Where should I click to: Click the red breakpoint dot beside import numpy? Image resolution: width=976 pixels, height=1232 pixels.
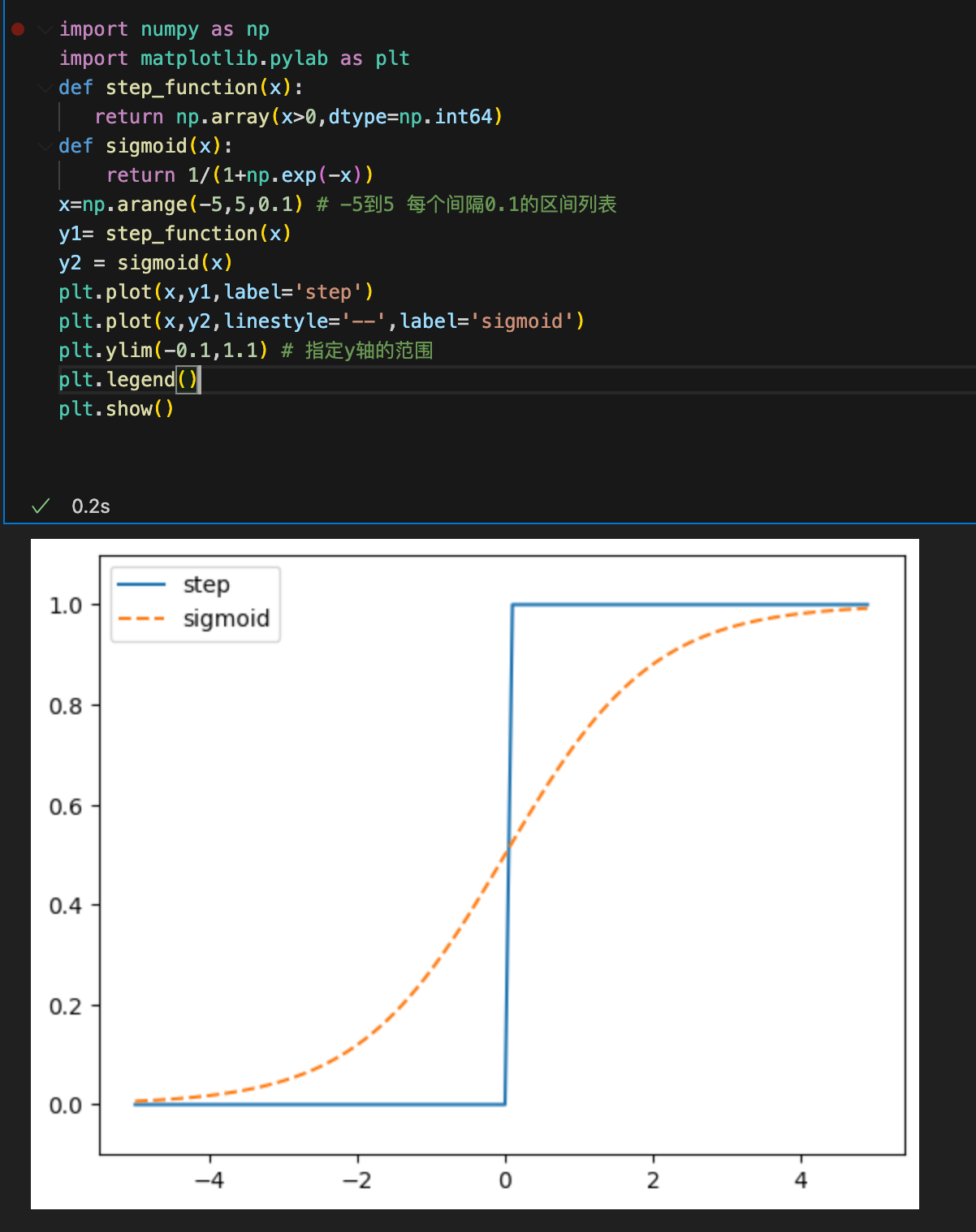tap(18, 29)
